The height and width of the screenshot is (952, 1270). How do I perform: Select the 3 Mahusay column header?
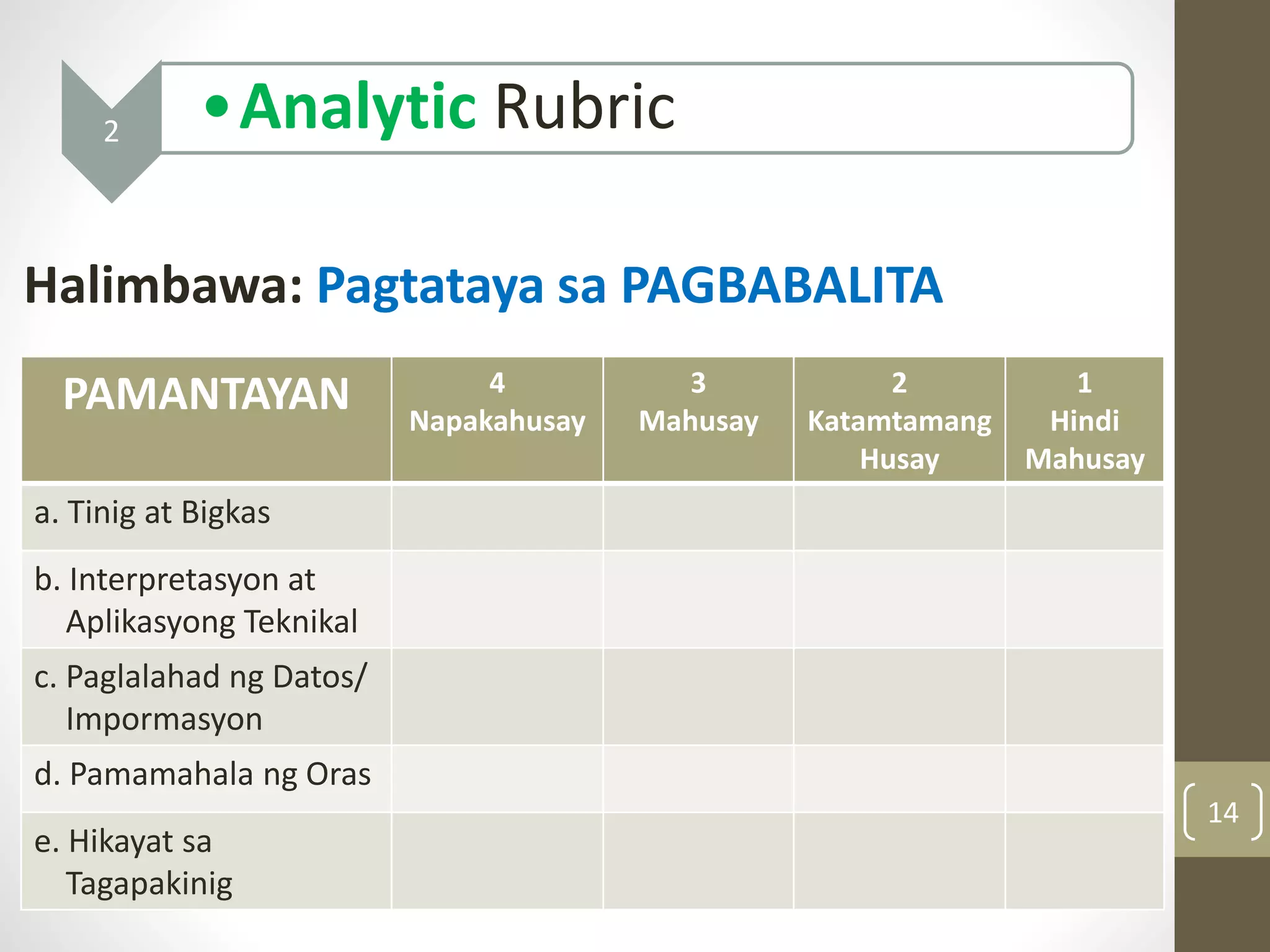click(x=698, y=419)
